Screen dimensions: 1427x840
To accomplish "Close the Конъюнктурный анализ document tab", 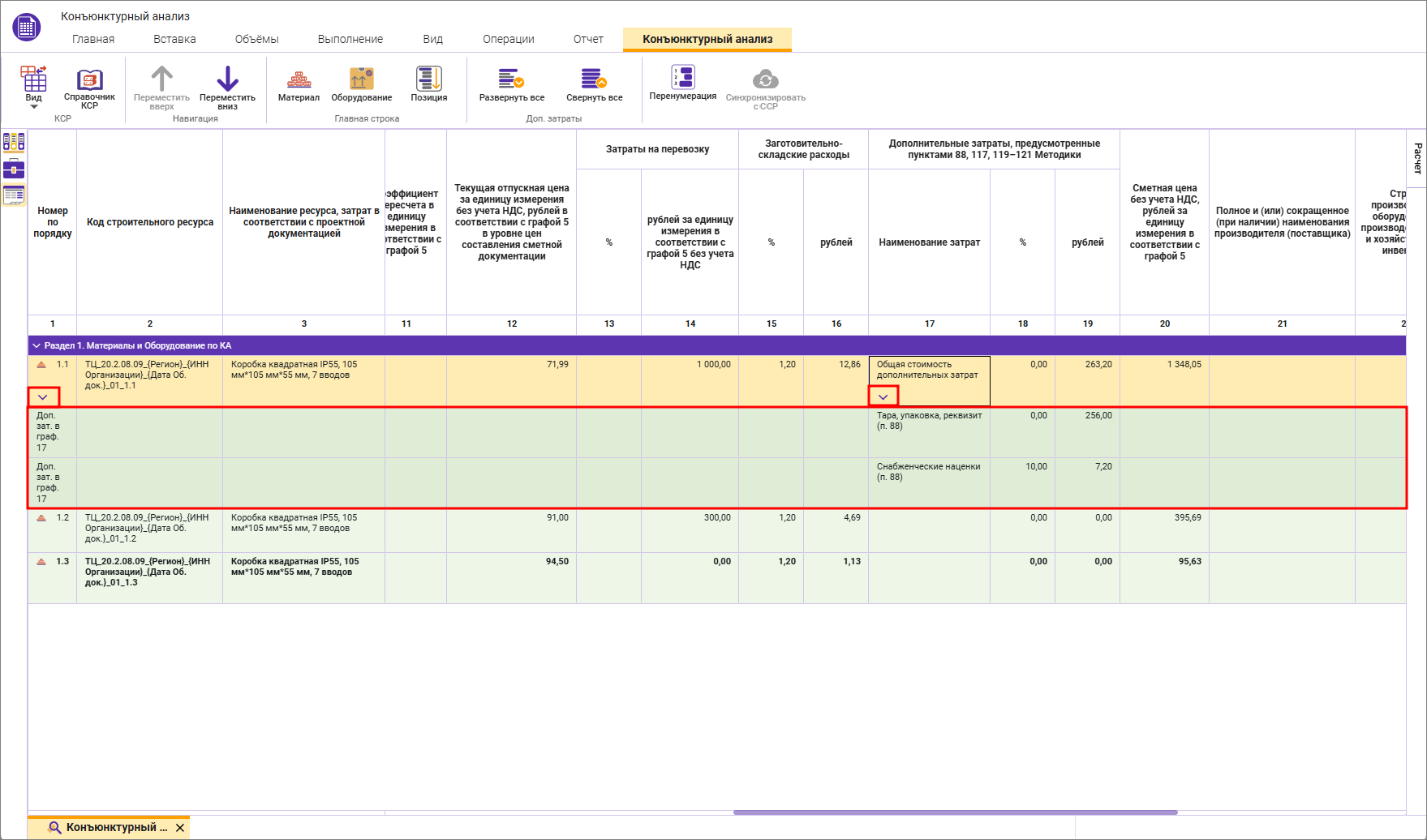I will pyautogui.click(x=180, y=828).
